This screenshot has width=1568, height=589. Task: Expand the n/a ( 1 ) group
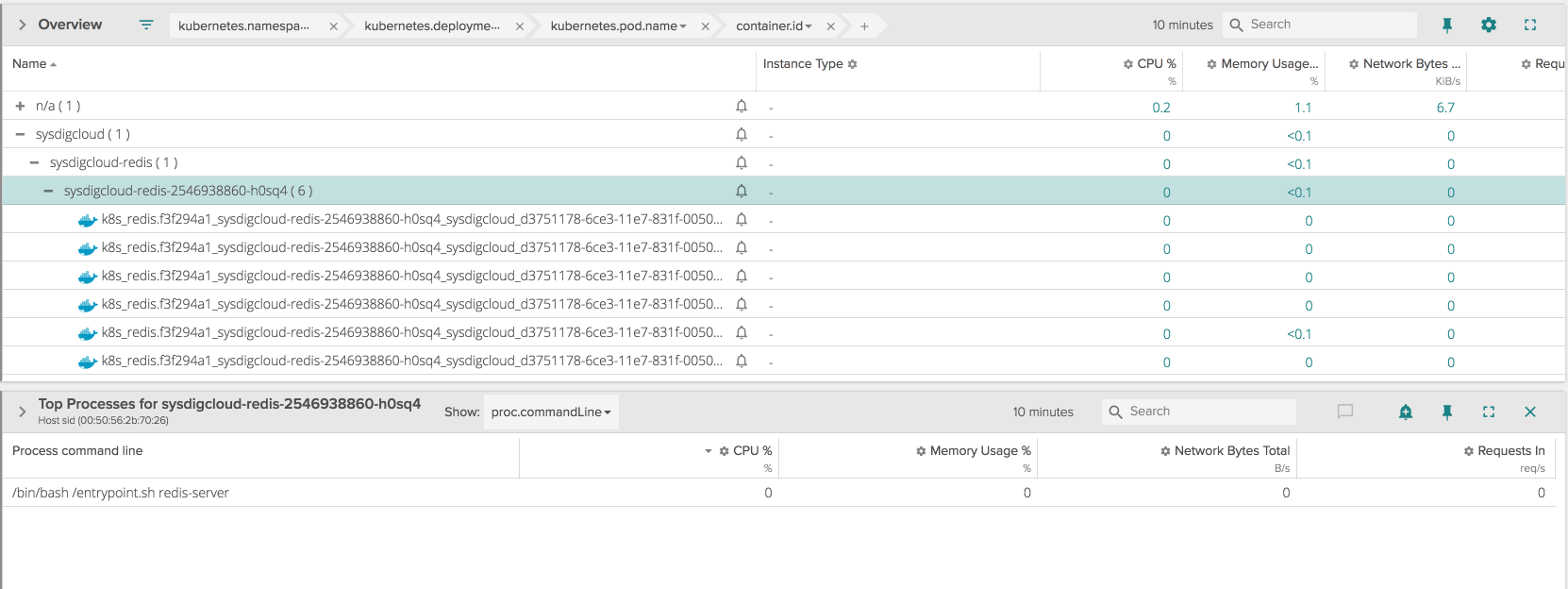pos(20,106)
